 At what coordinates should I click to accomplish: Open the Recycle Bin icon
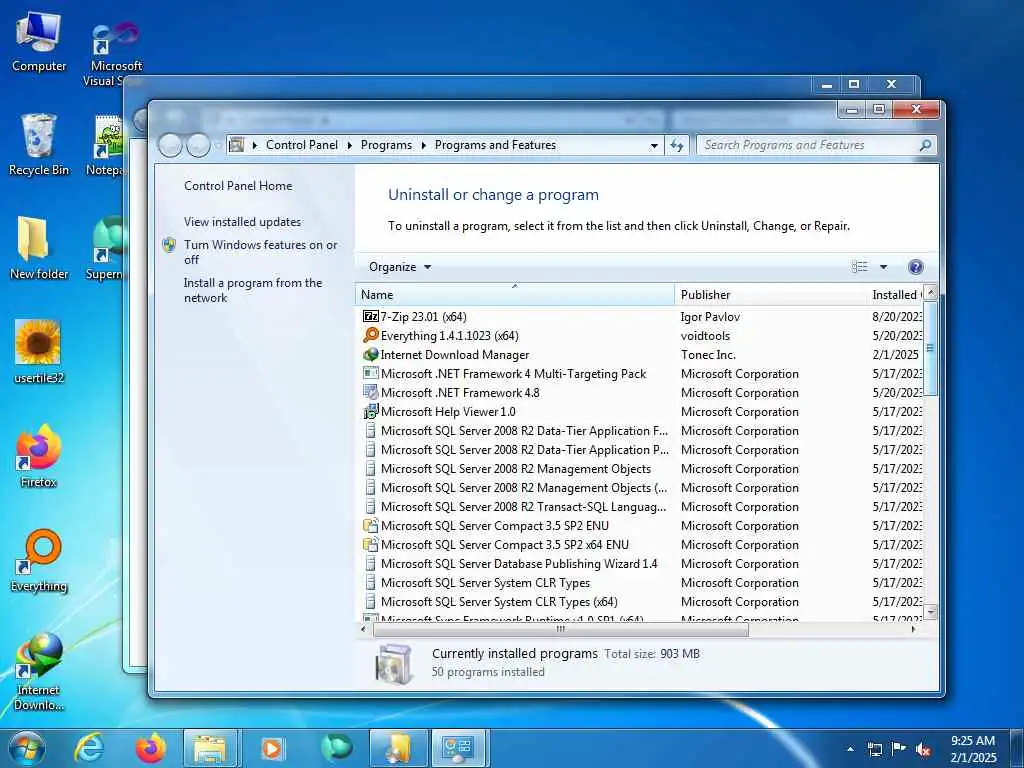39,144
